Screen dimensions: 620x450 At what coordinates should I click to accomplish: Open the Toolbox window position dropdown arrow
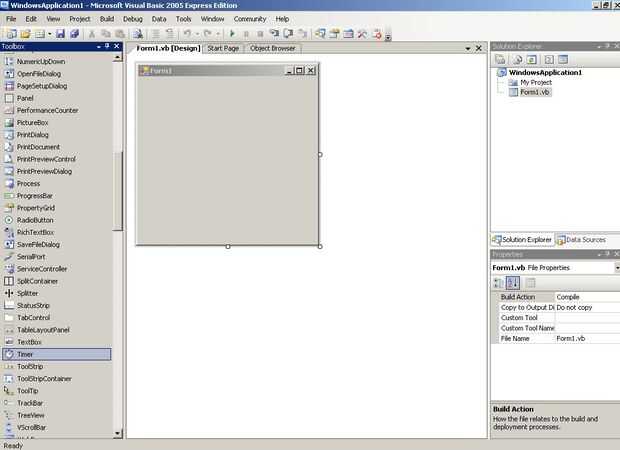point(98,47)
